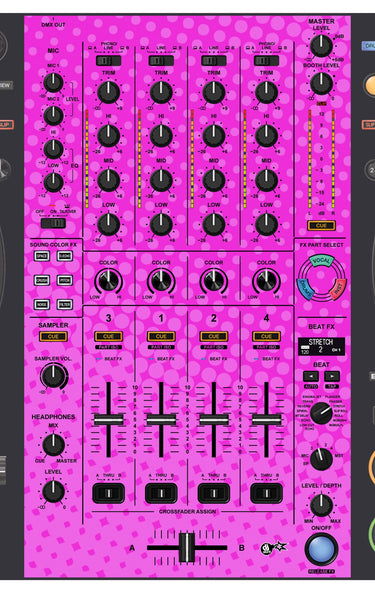Screen dimensions: 375x596
Task: Click the MIC EQ LOW knob
Action: pyautogui.click(x=53, y=182)
